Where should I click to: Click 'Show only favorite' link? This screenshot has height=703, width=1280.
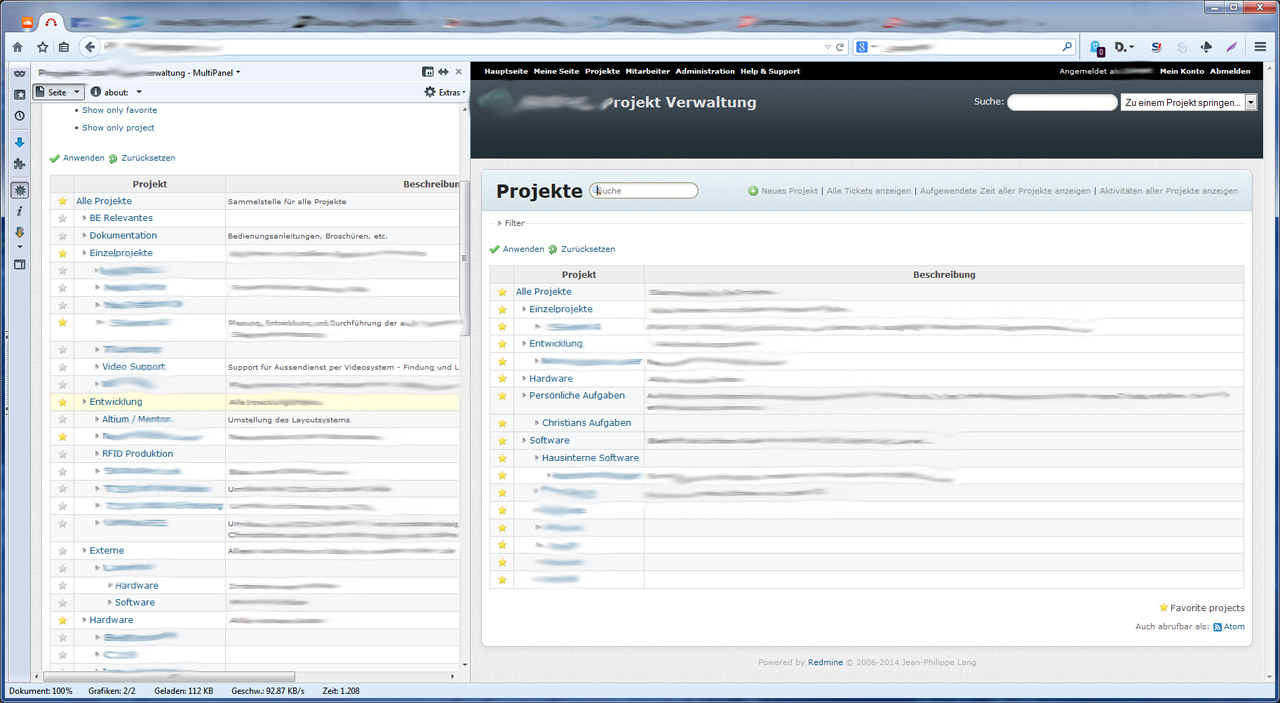click(119, 110)
